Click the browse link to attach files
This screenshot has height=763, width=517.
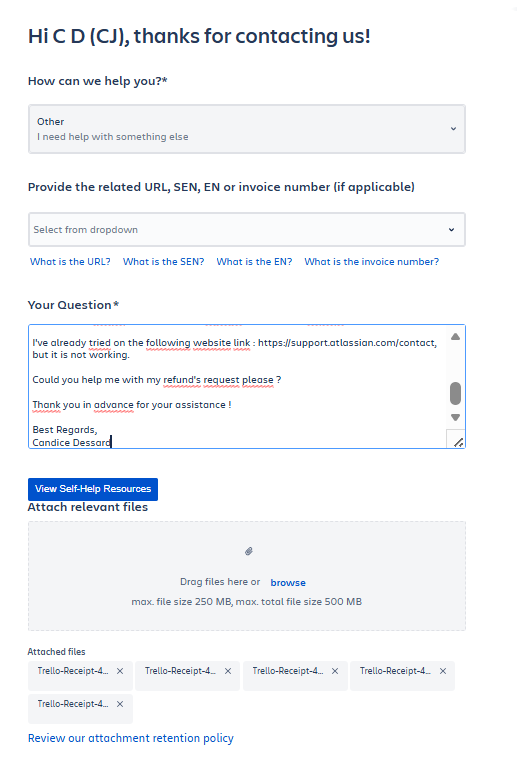[x=288, y=582]
